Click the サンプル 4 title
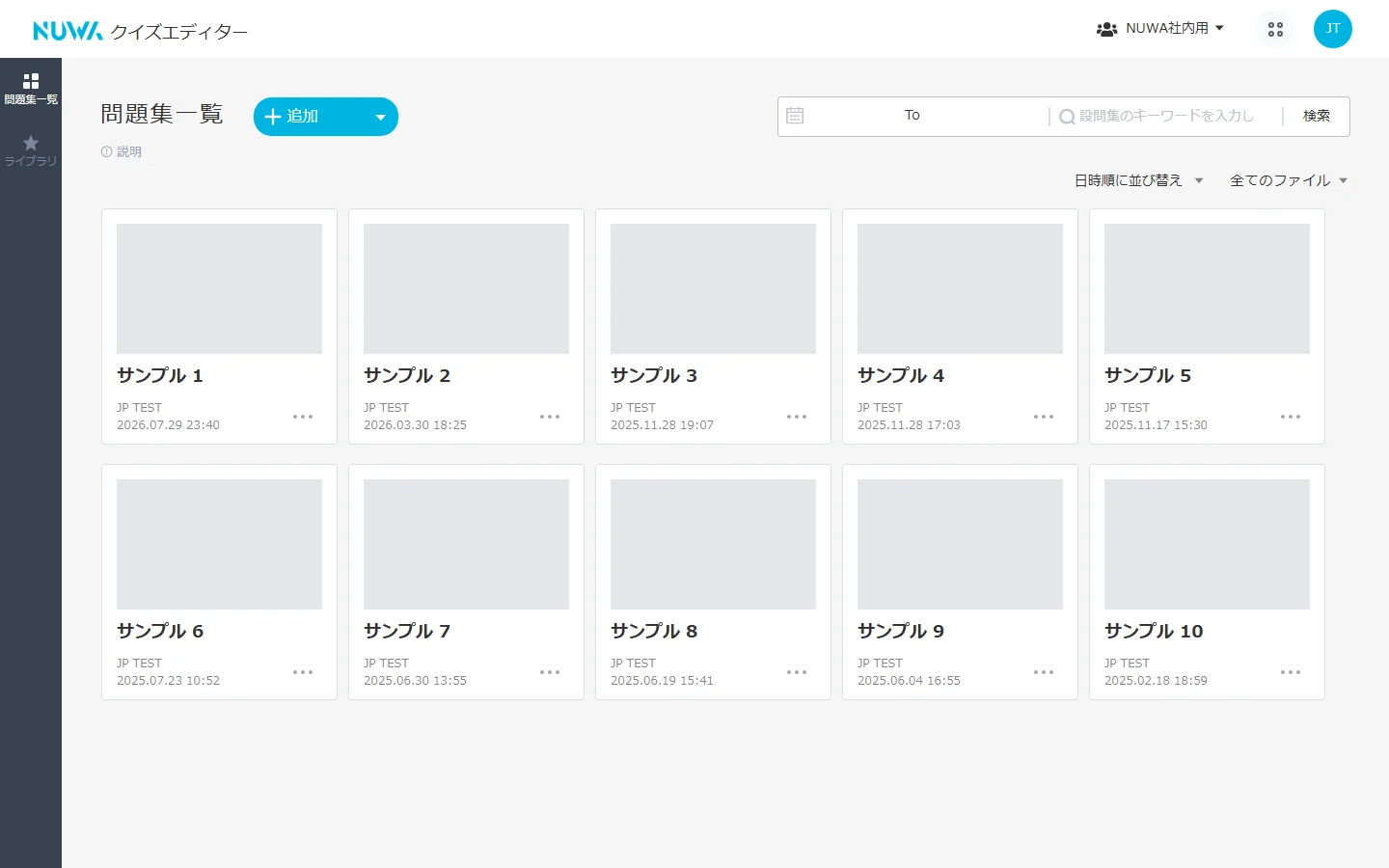 (x=901, y=375)
